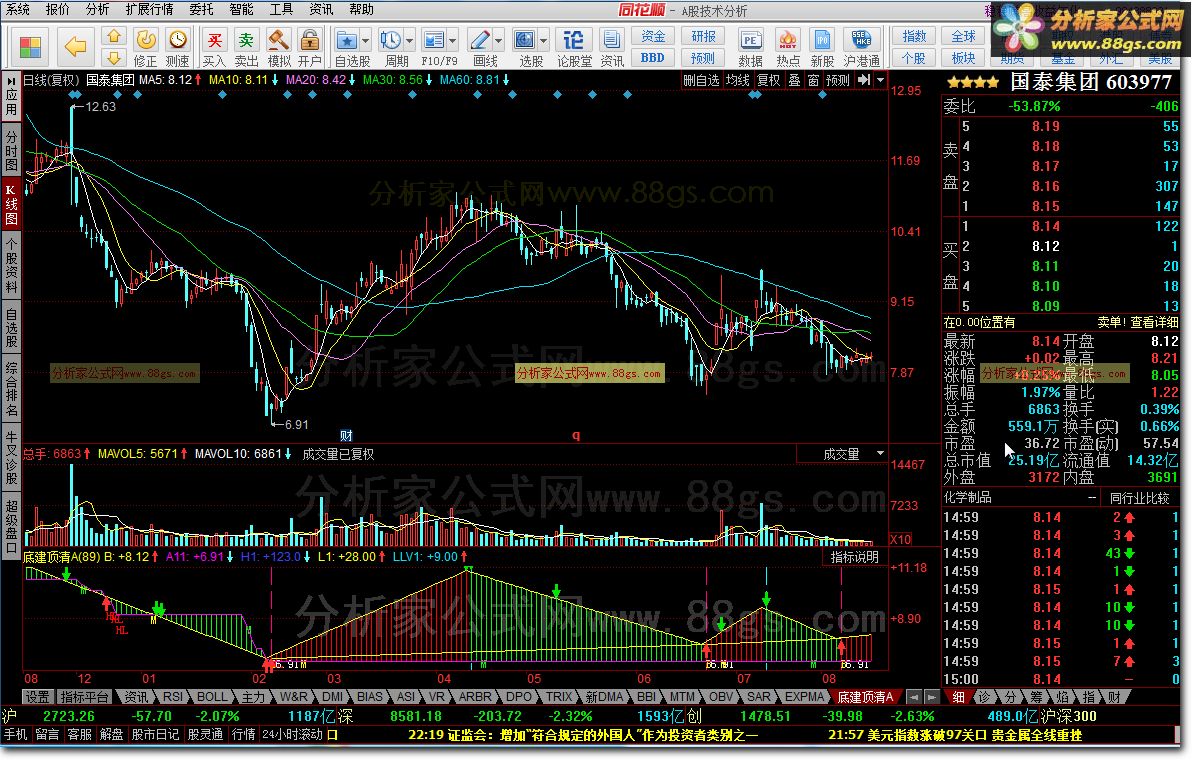Open the 热点 flame icon

tap(787, 40)
